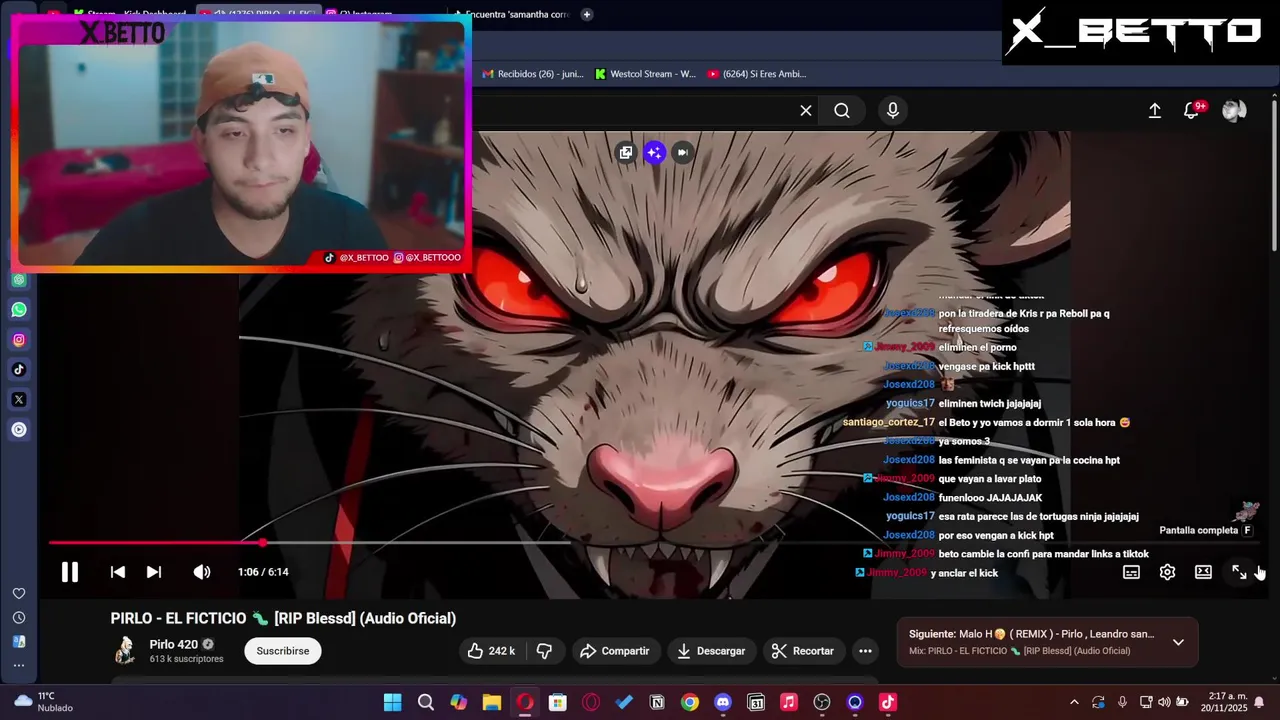Image resolution: width=1280 pixels, height=720 pixels.
Task: Open the Pirlo 420 channel name
Action: click(174, 645)
